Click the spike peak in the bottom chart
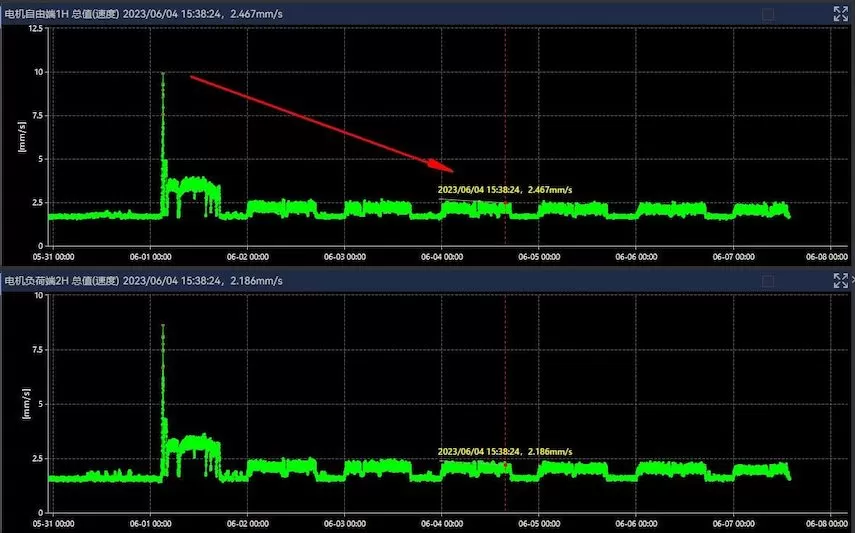This screenshot has height=533, width=855. (163, 326)
